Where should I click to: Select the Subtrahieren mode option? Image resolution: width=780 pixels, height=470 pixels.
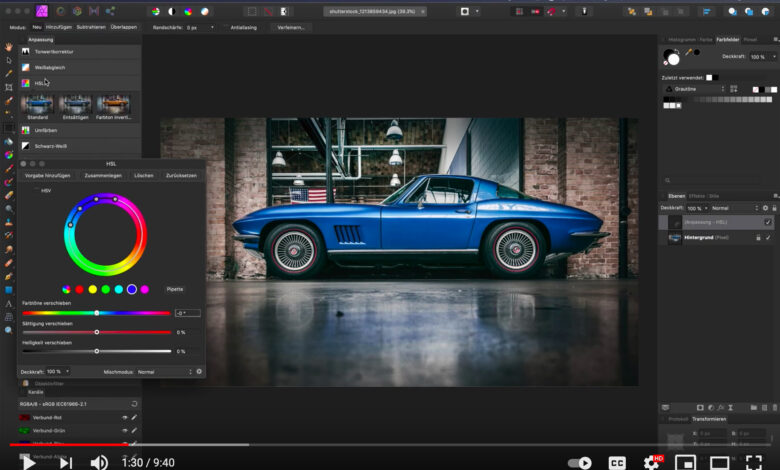(x=91, y=27)
